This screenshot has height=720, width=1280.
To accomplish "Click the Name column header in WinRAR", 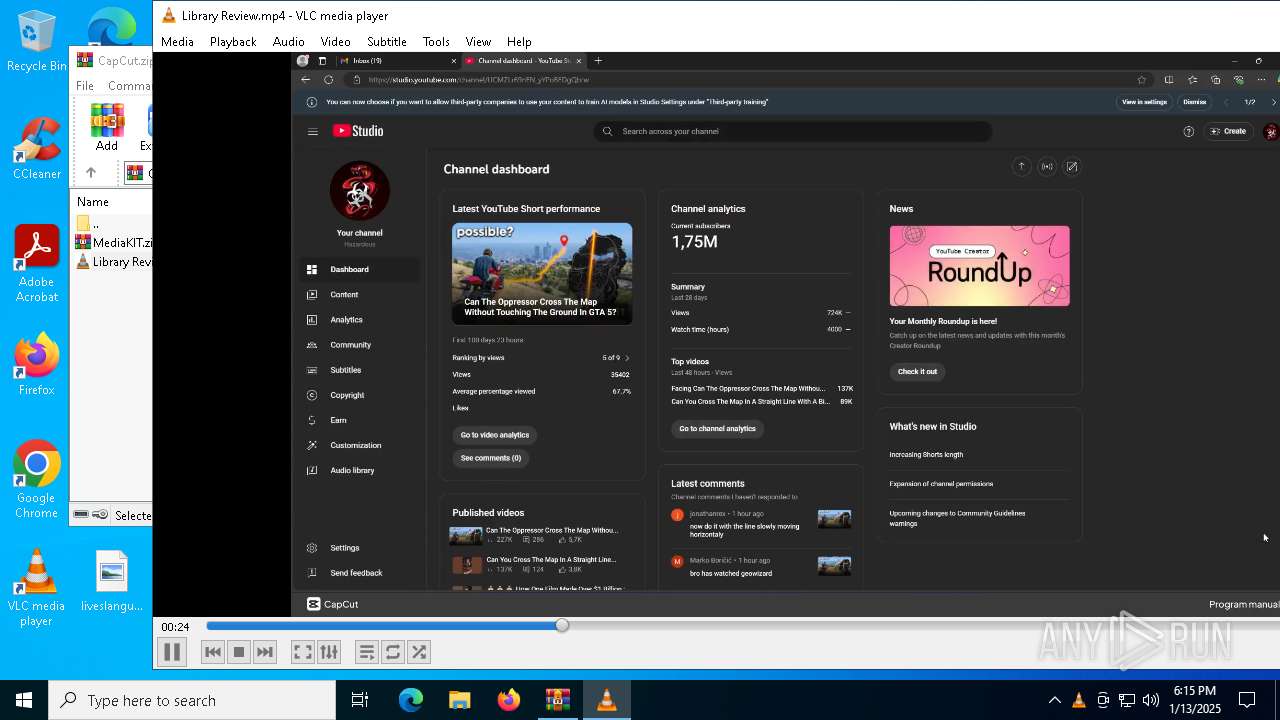I will [x=93, y=201].
